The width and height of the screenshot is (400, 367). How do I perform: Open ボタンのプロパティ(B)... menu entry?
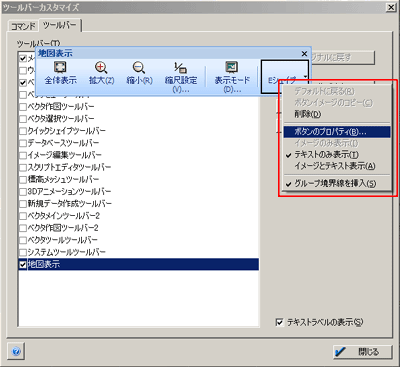(x=337, y=132)
